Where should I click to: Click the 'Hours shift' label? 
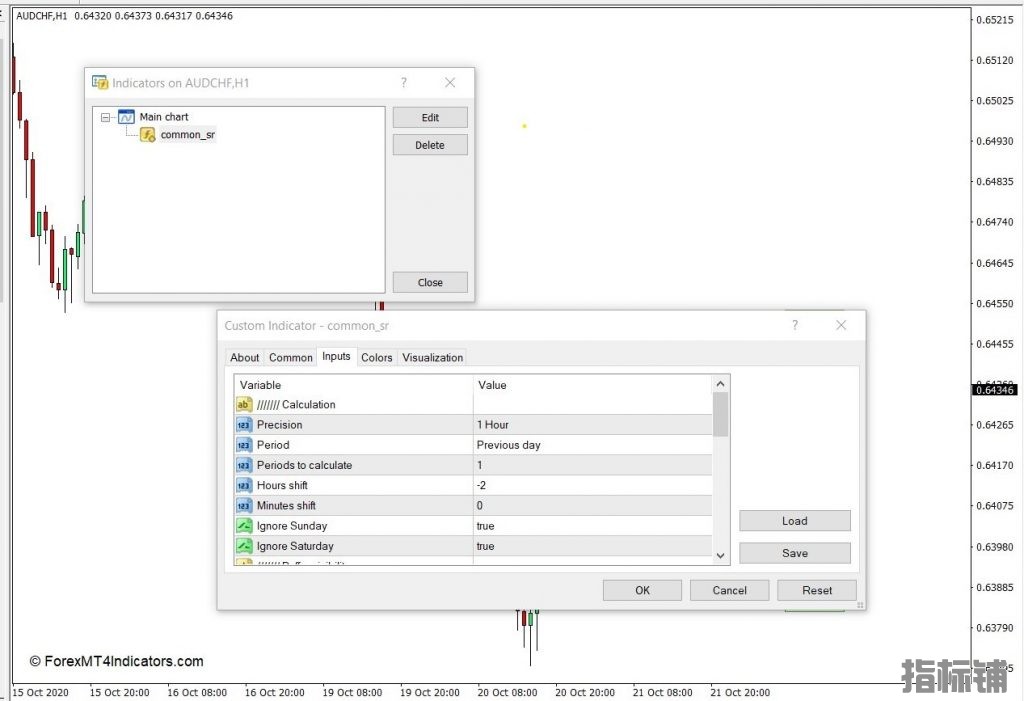pyautogui.click(x=282, y=485)
